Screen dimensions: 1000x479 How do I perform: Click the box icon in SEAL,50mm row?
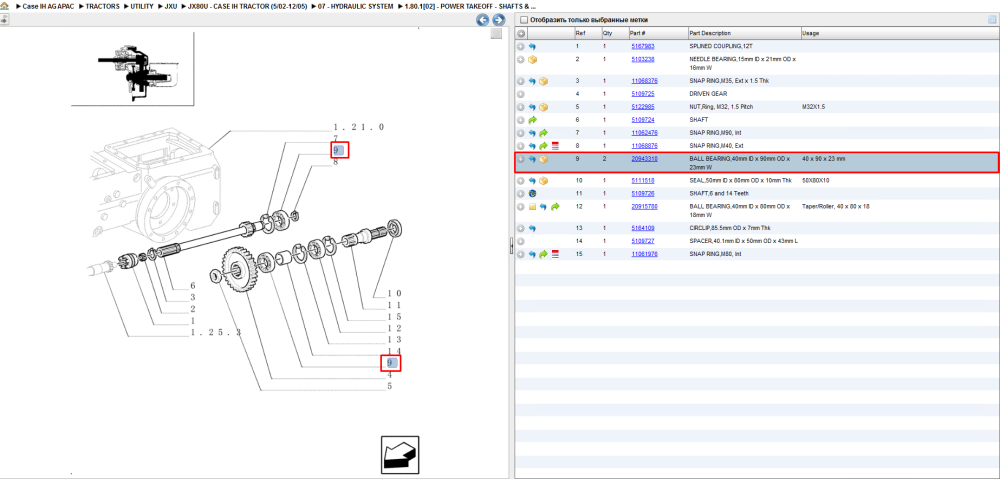coord(543,181)
